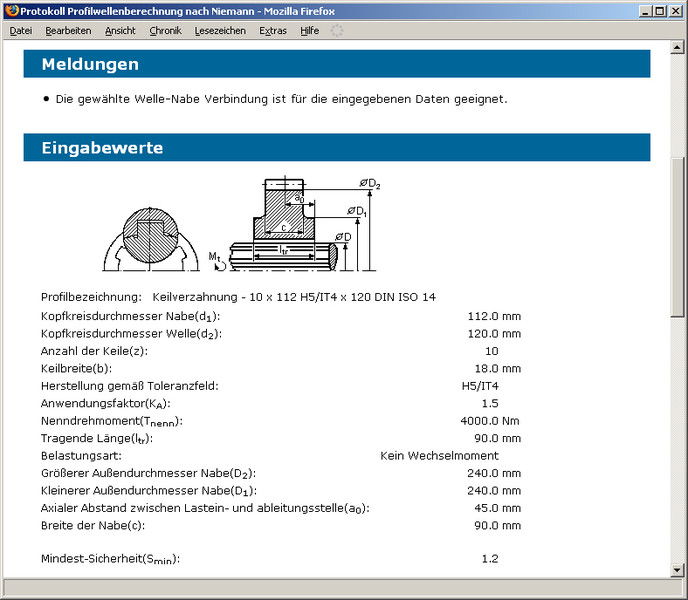The image size is (688, 600).
Task: Click the Firefox icon in title bar
Action: tap(11, 10)
